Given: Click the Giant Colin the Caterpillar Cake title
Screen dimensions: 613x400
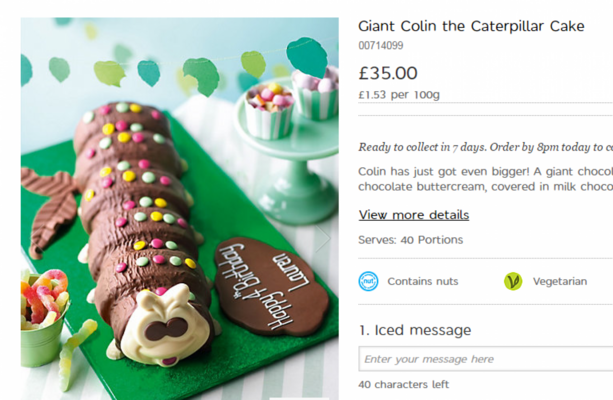Looking at the screenshot, I should pyautogui.click(x=471, y=26).
